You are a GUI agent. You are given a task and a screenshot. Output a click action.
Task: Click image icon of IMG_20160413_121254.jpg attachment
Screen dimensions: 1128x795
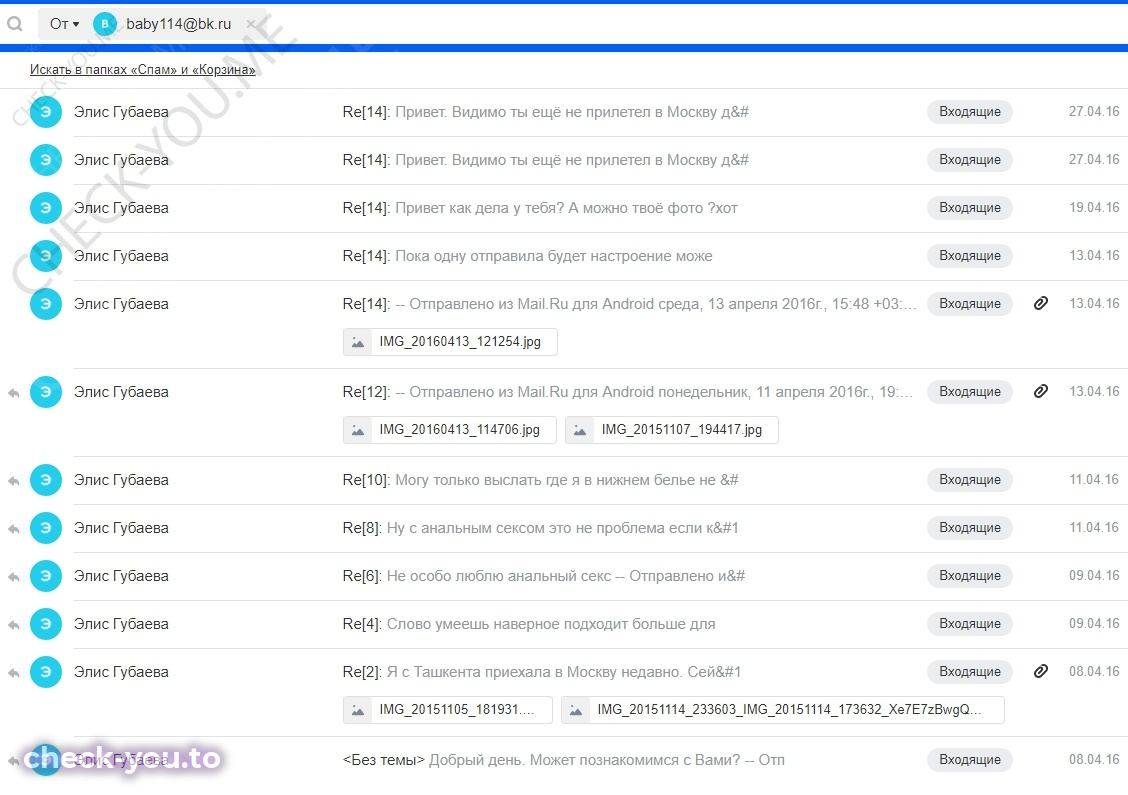[x=358, y=342]
